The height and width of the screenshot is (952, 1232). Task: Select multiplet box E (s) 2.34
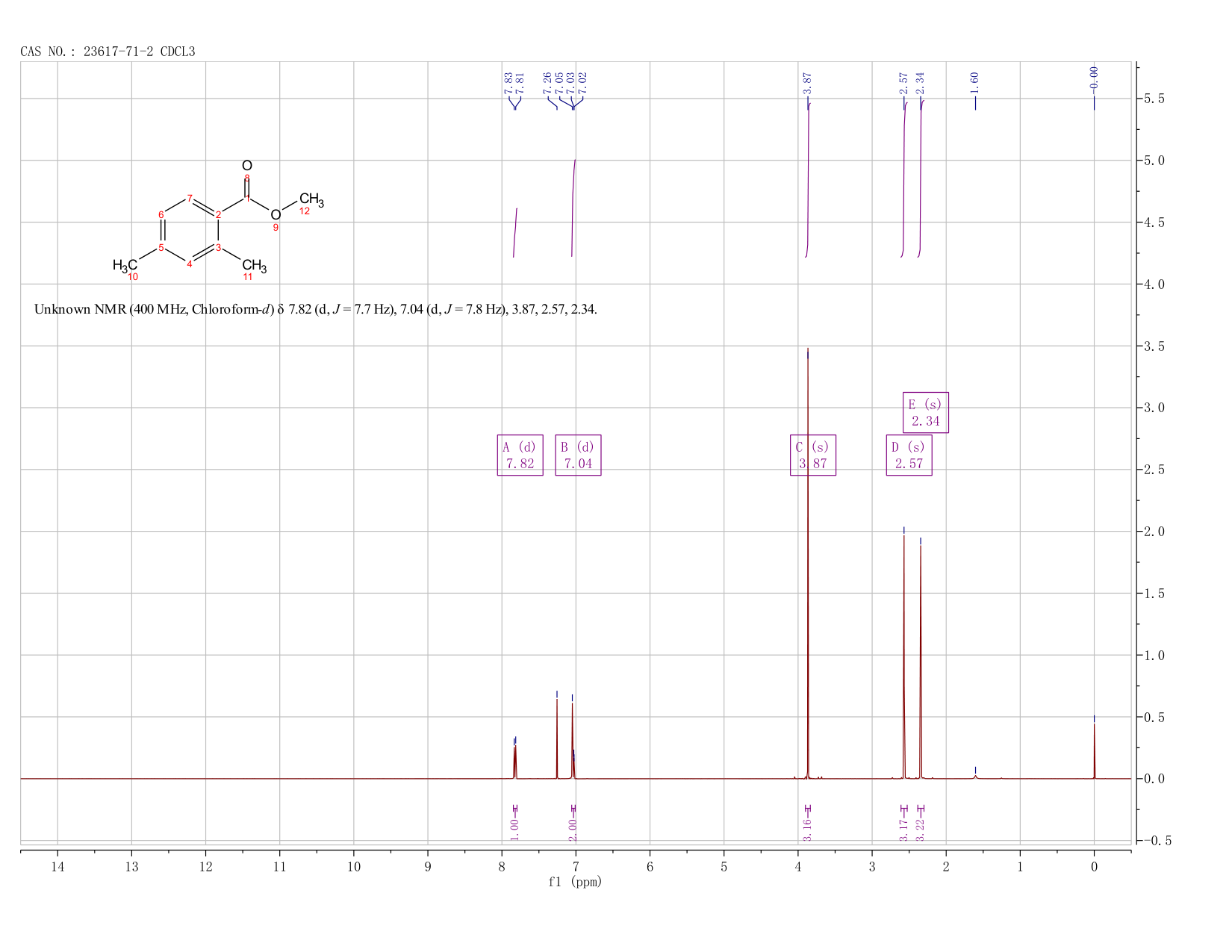click(x=926, y=412)
